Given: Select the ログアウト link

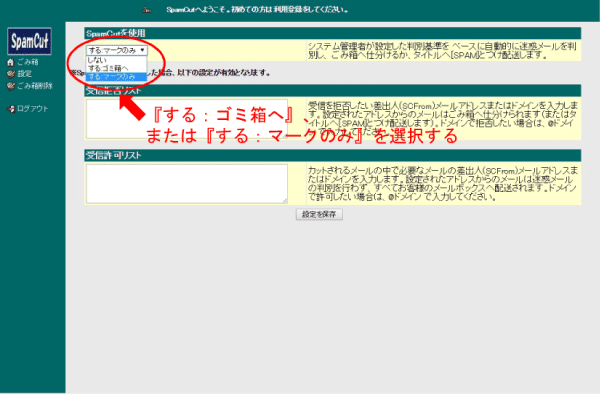Looking at the screenshot, I should pyautogui.click(x=33, y=109).
